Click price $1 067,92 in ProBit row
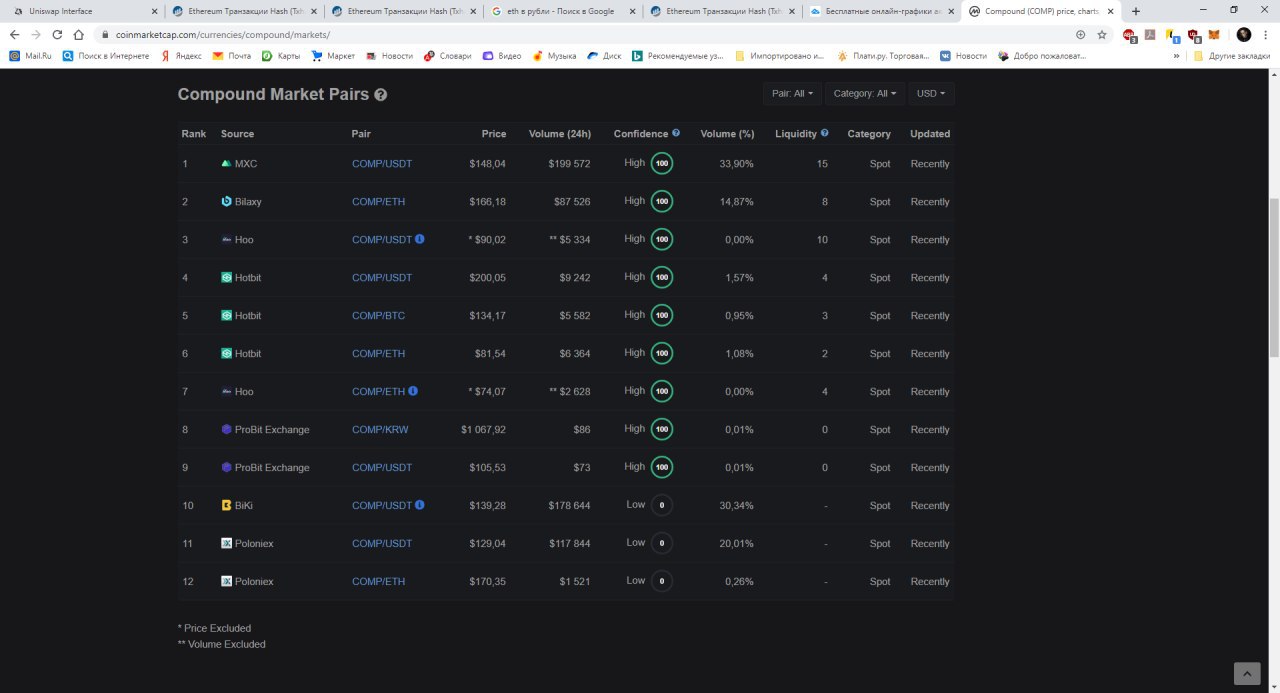Screen dimensions: 1280x693 tap(483, 429)
